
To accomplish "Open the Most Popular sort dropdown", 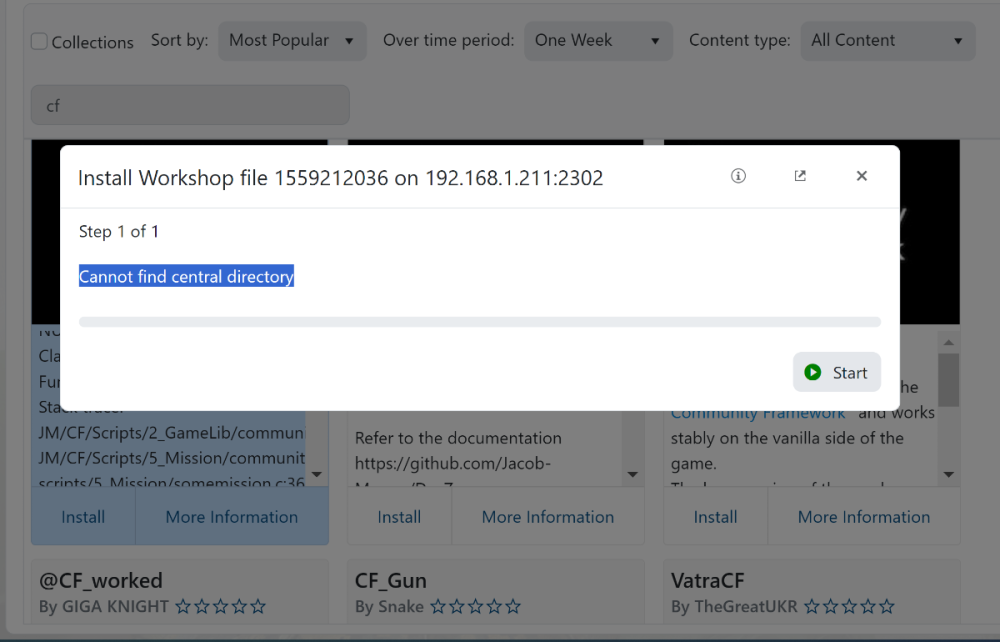I will (x=292, y=41).
